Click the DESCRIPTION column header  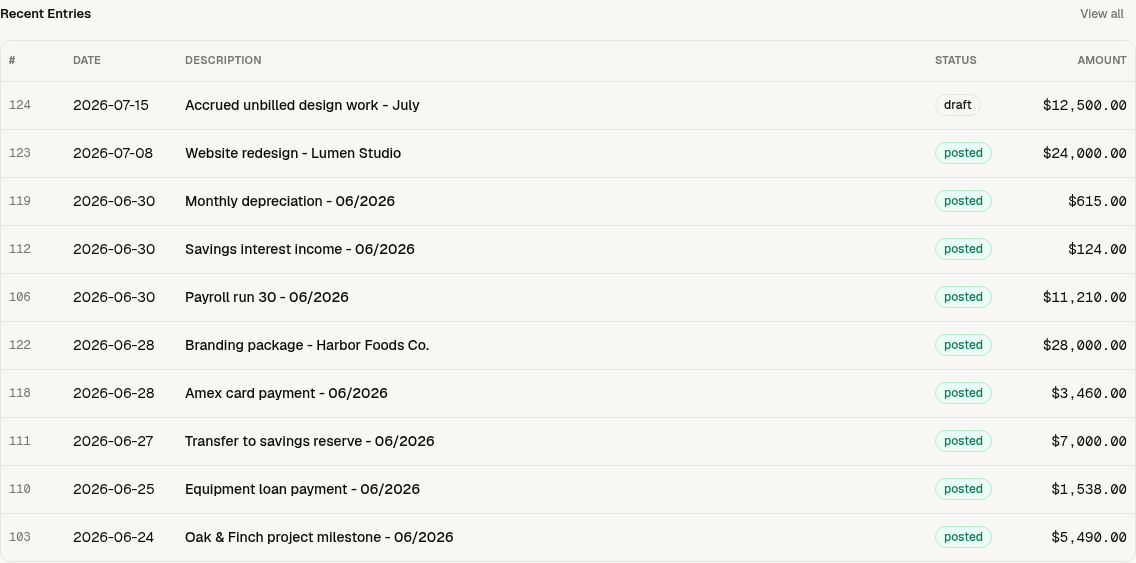[x=223, y=60]
